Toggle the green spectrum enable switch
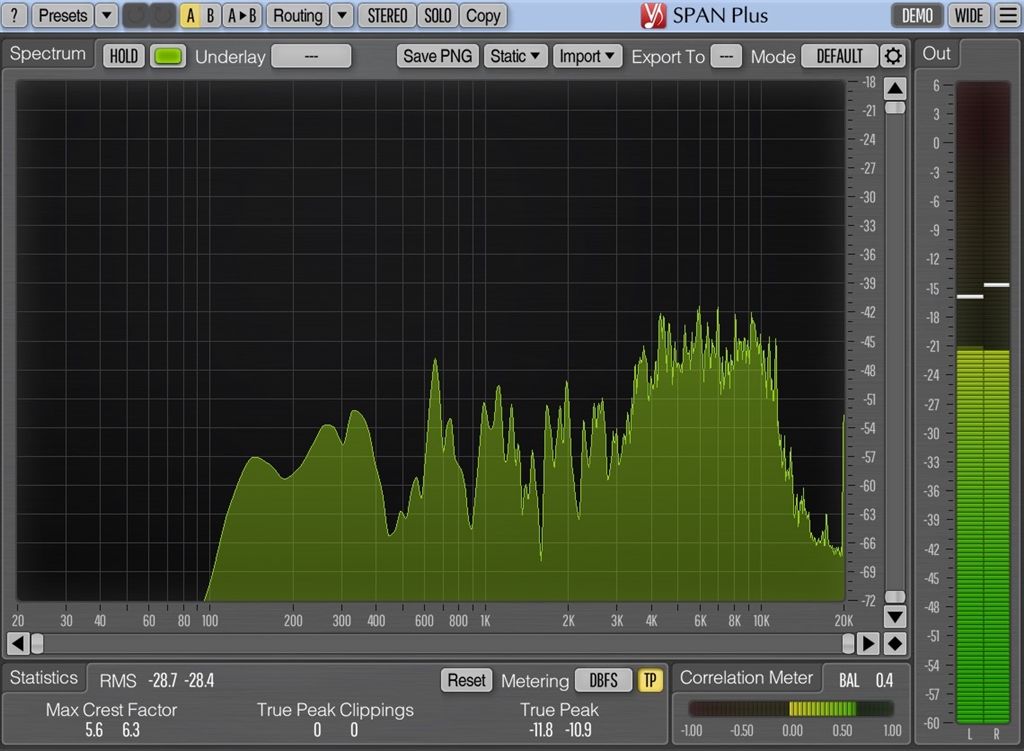This screenshot has height=751, width=1024. coord(168,56)
